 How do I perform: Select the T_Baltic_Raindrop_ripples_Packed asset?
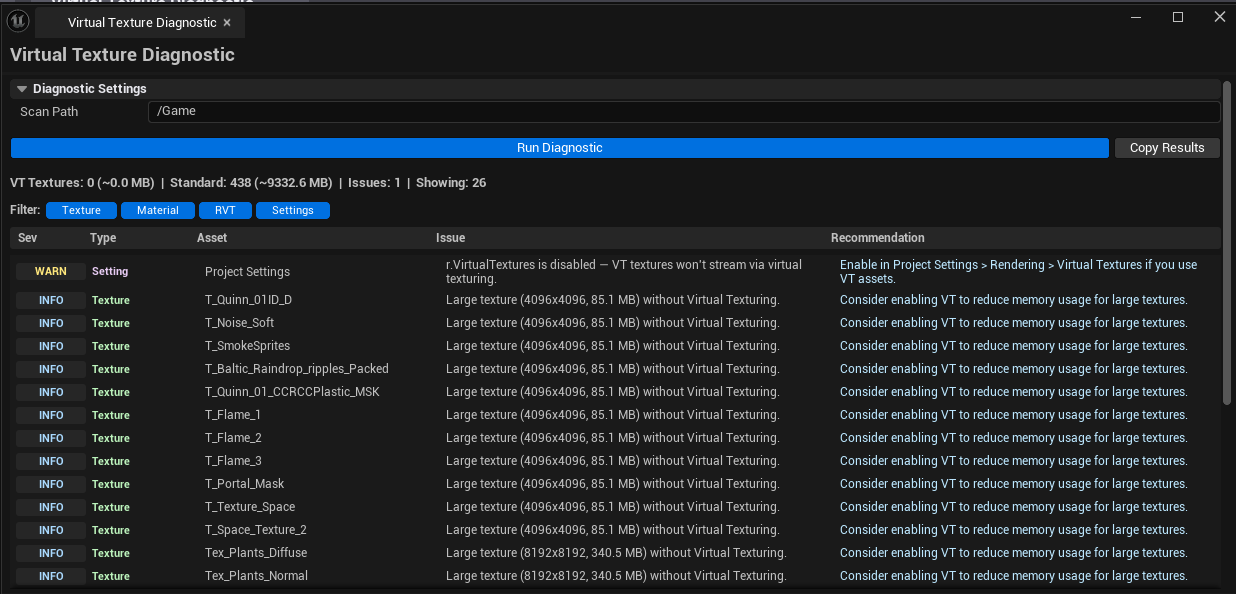297,369
